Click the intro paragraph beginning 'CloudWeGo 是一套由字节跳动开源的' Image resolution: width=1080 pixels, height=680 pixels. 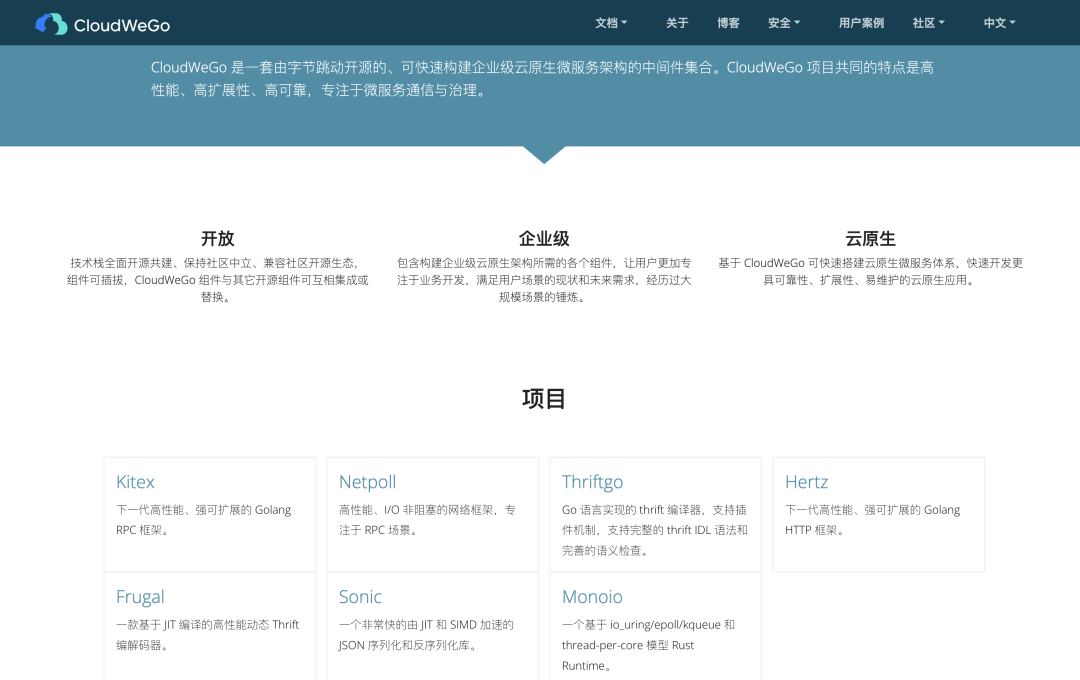[x=543, y=79]
